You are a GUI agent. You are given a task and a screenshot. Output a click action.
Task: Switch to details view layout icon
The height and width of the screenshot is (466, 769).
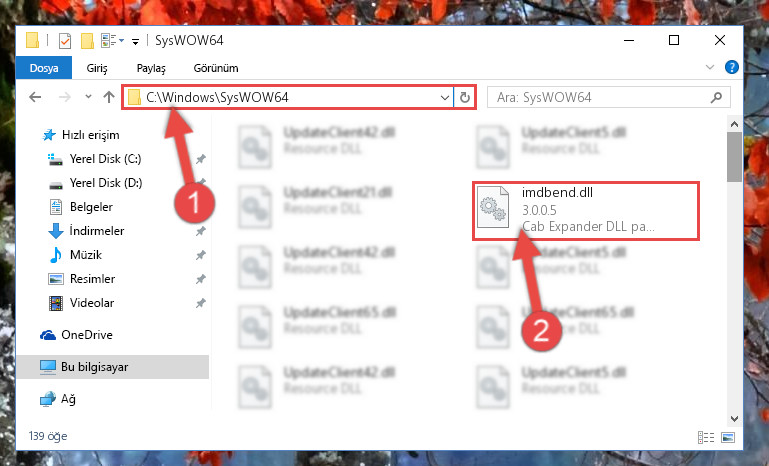click(706, 437)
